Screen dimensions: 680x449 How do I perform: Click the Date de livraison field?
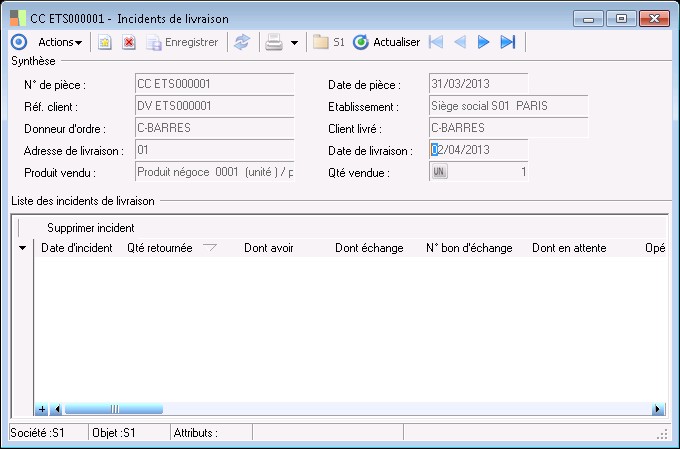(x=478, y=150)
